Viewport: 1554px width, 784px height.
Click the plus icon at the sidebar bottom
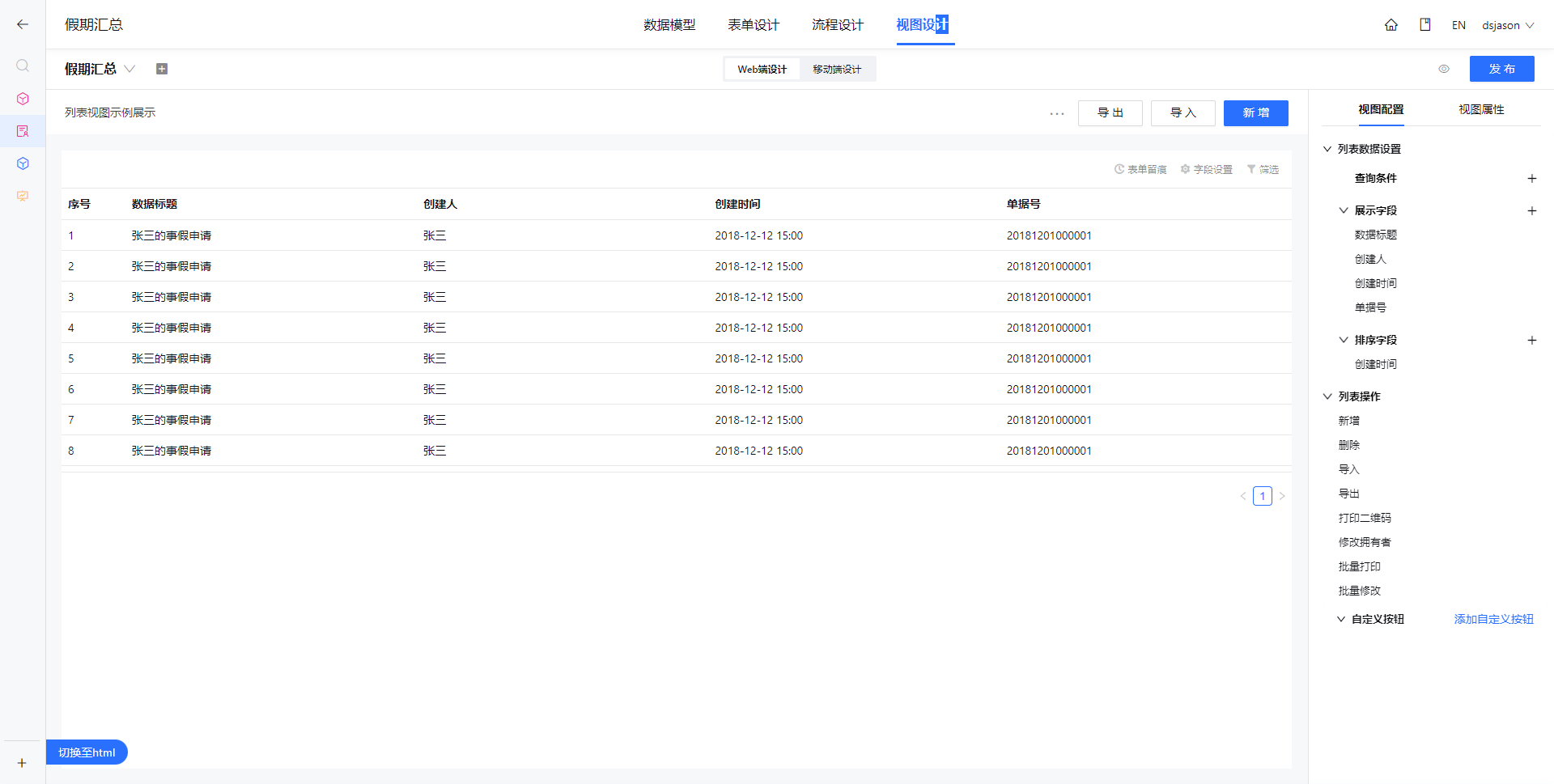click(x=22, y=763)
